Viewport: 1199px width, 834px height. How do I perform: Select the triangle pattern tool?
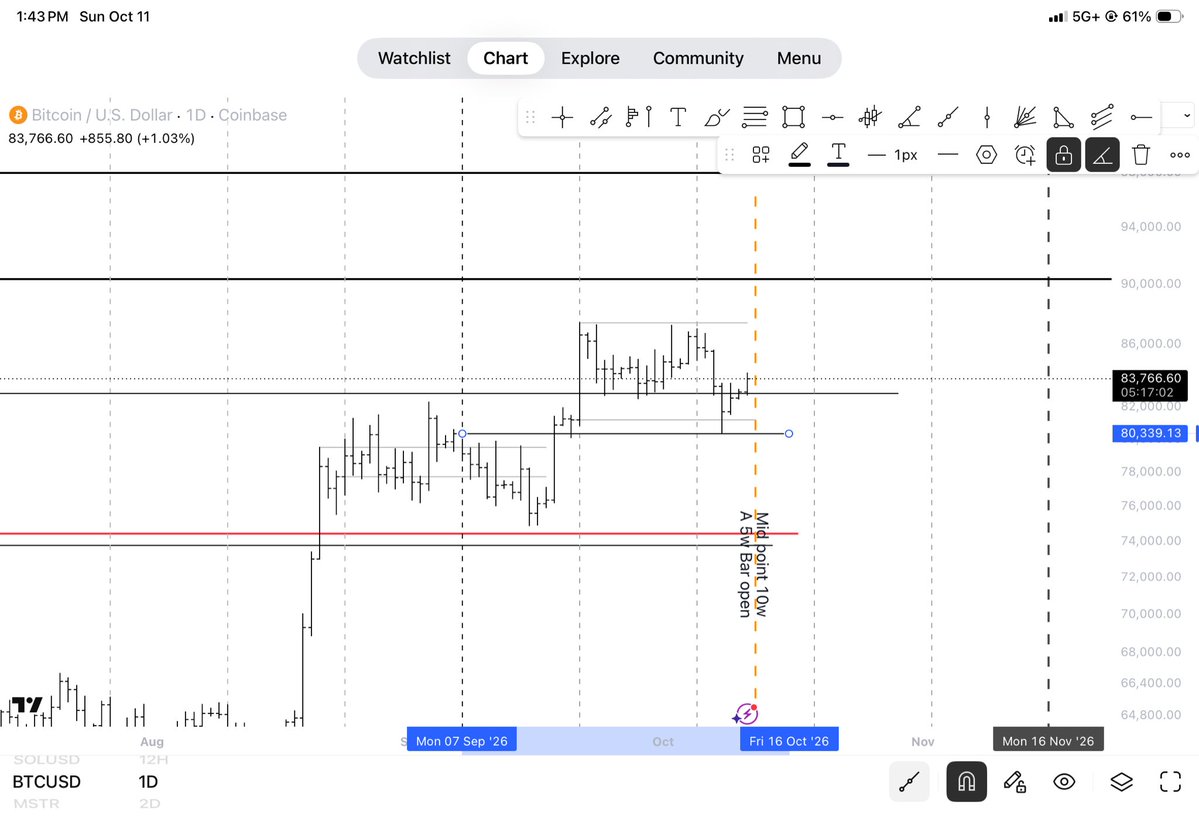coord(1063,117)
